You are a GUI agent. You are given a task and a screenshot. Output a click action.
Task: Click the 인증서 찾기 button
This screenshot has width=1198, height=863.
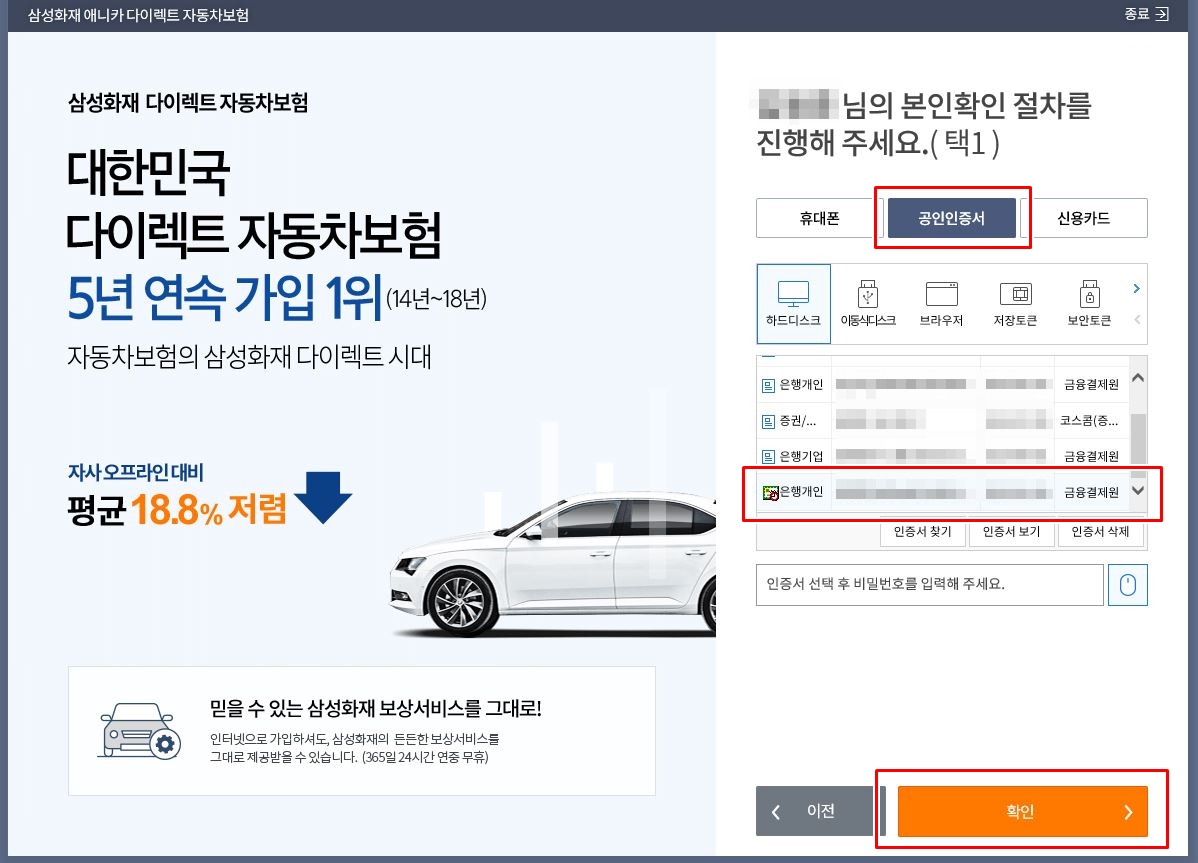[x=922, y=532]
